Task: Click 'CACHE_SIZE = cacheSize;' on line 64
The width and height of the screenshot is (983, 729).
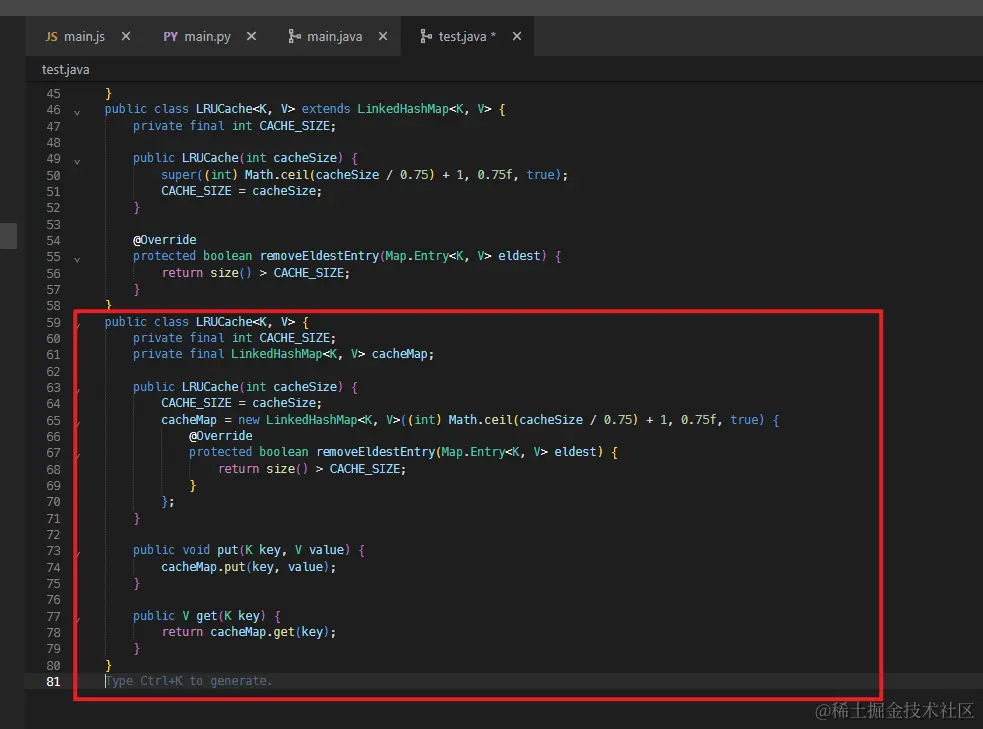Action: (241, 402)
